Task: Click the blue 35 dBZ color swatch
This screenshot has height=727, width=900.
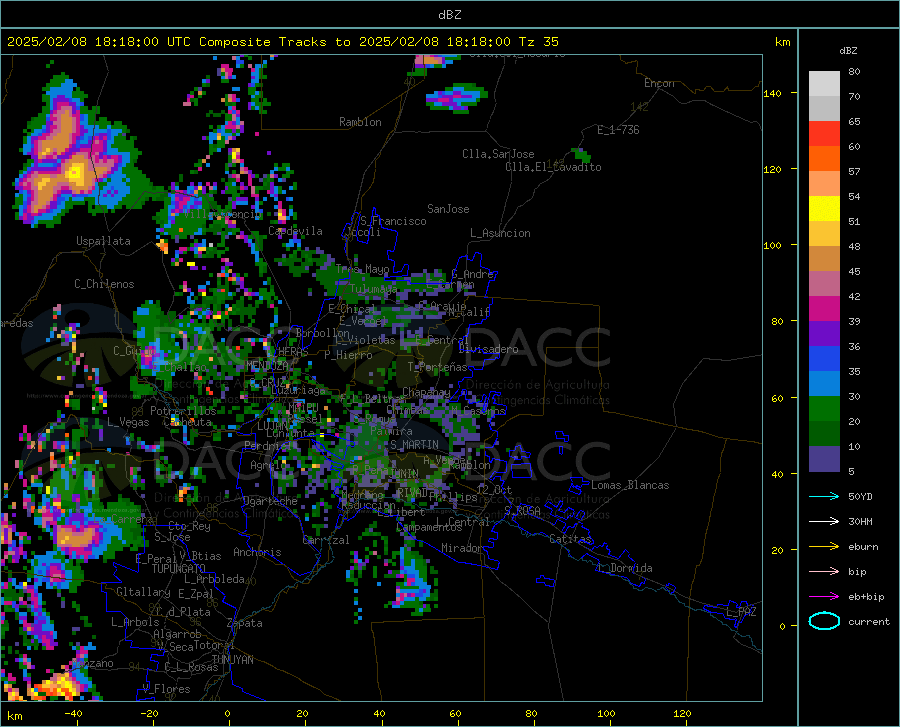Action: [x=824, y=359]
